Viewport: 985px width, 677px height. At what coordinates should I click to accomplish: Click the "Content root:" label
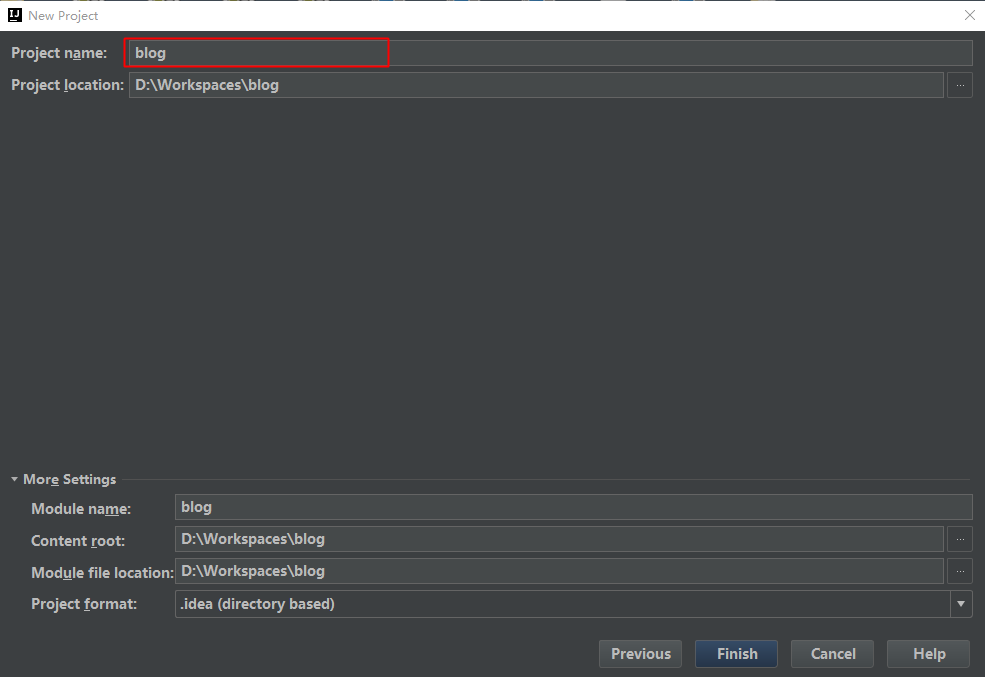point(78,541)
